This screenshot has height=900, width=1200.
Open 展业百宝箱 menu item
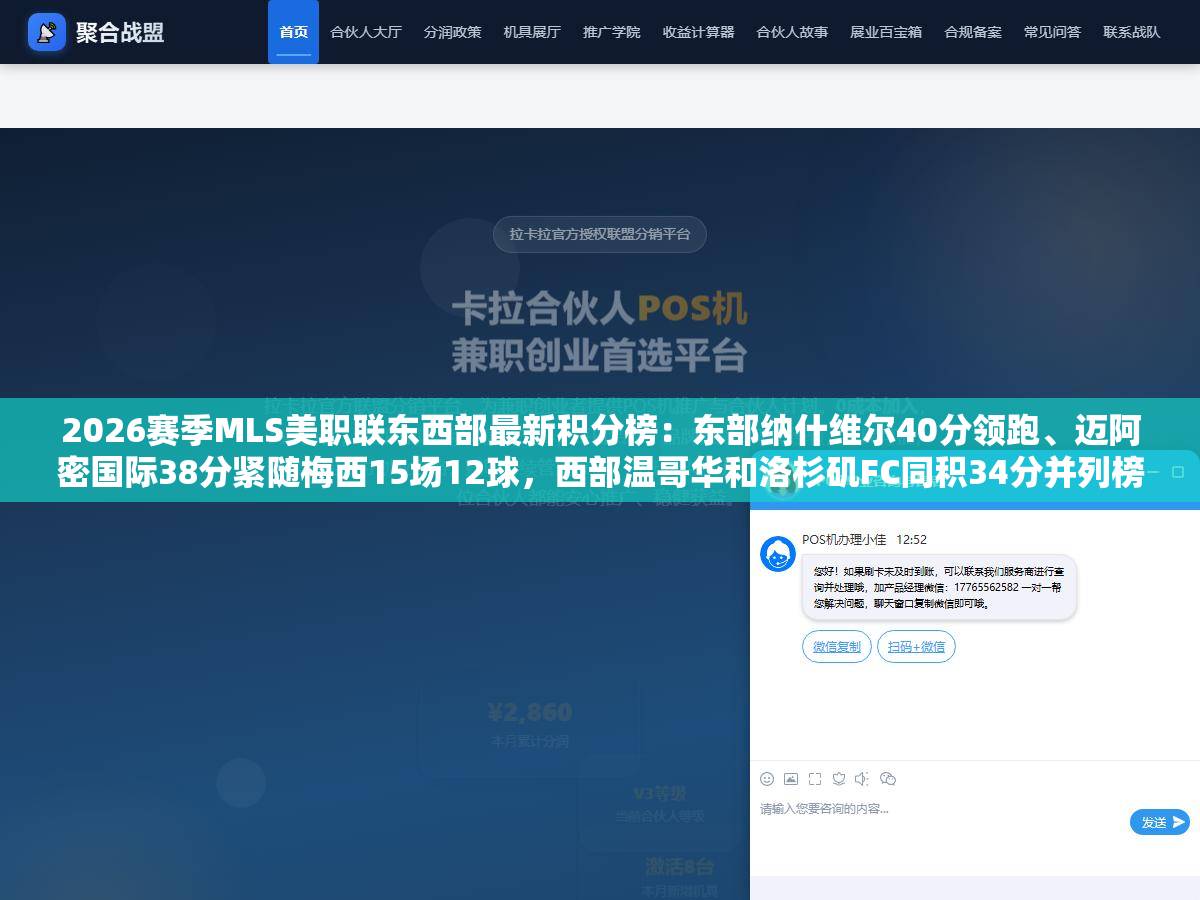pos(886,32)
